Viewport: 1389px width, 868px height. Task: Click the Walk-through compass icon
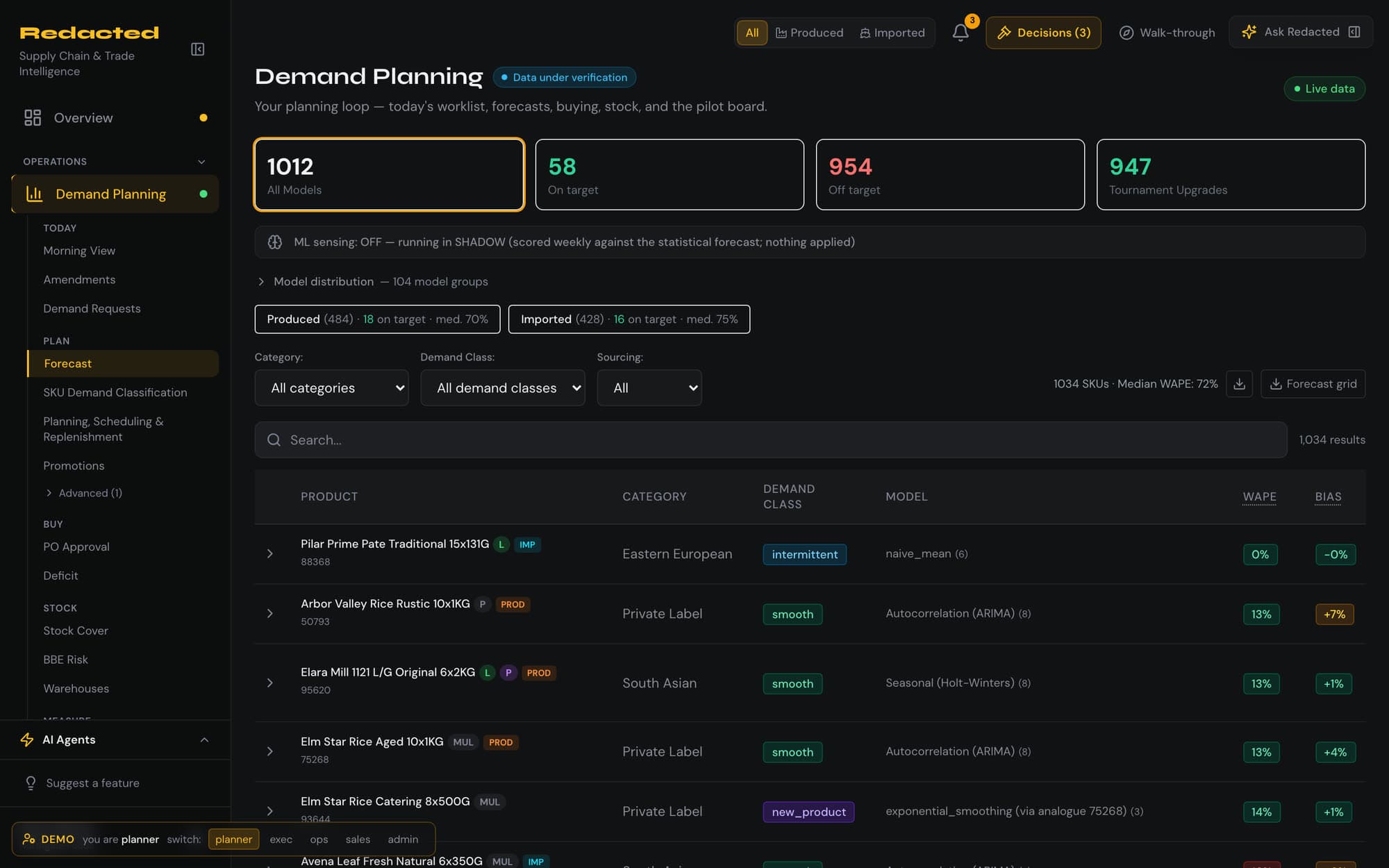click(1126, 33)
